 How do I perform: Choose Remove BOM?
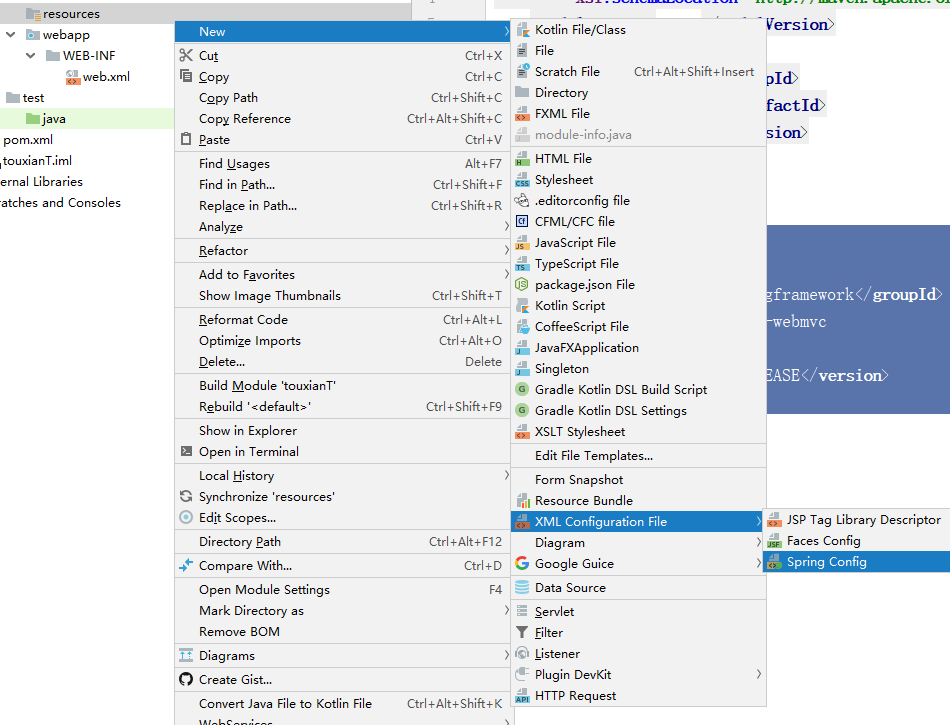(343, 632)
